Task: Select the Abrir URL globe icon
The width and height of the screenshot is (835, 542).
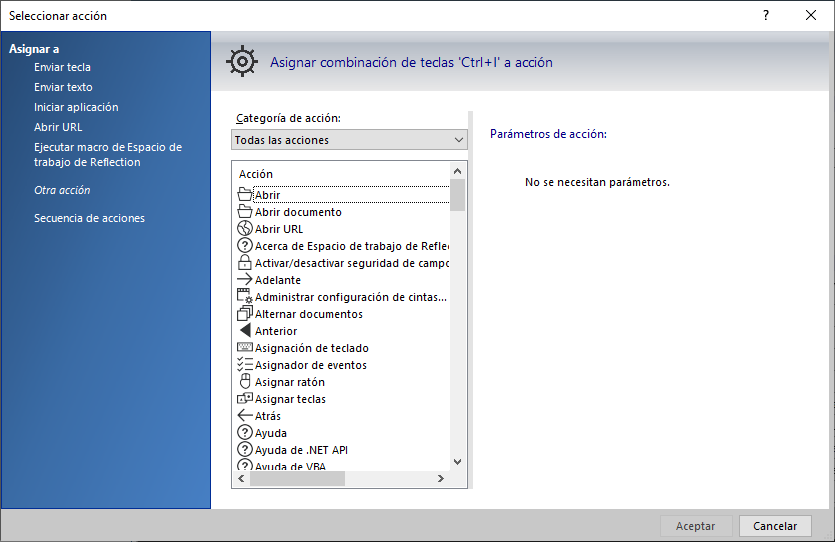Action: pos(244,228)
